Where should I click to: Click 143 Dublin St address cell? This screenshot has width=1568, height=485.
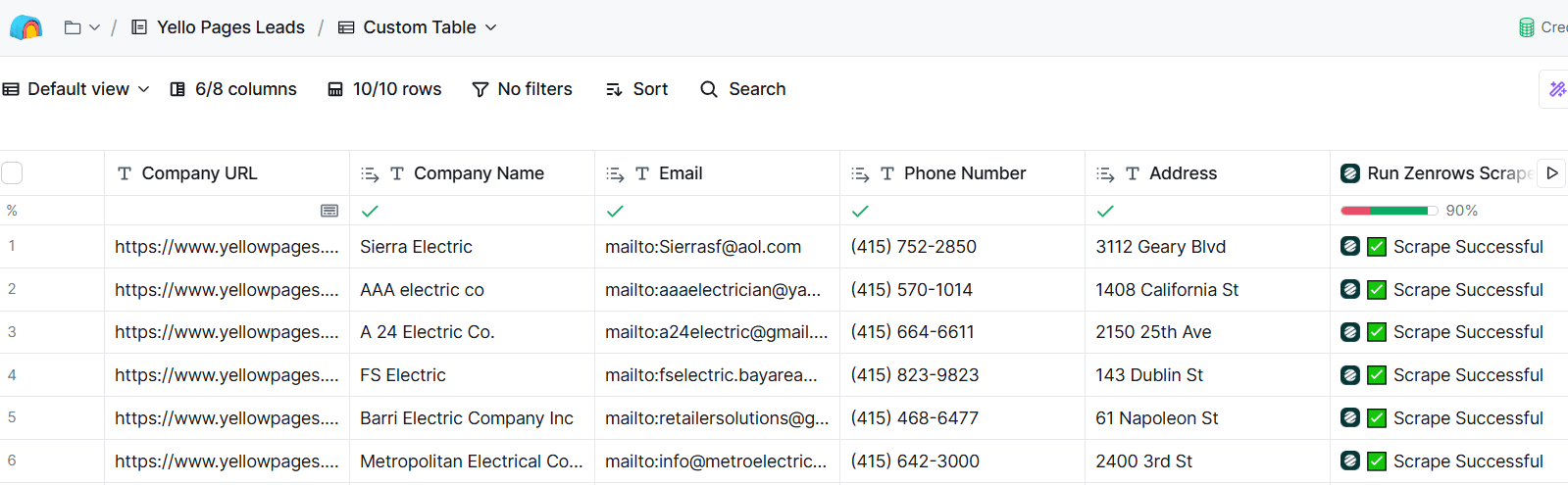point(1207,375)
